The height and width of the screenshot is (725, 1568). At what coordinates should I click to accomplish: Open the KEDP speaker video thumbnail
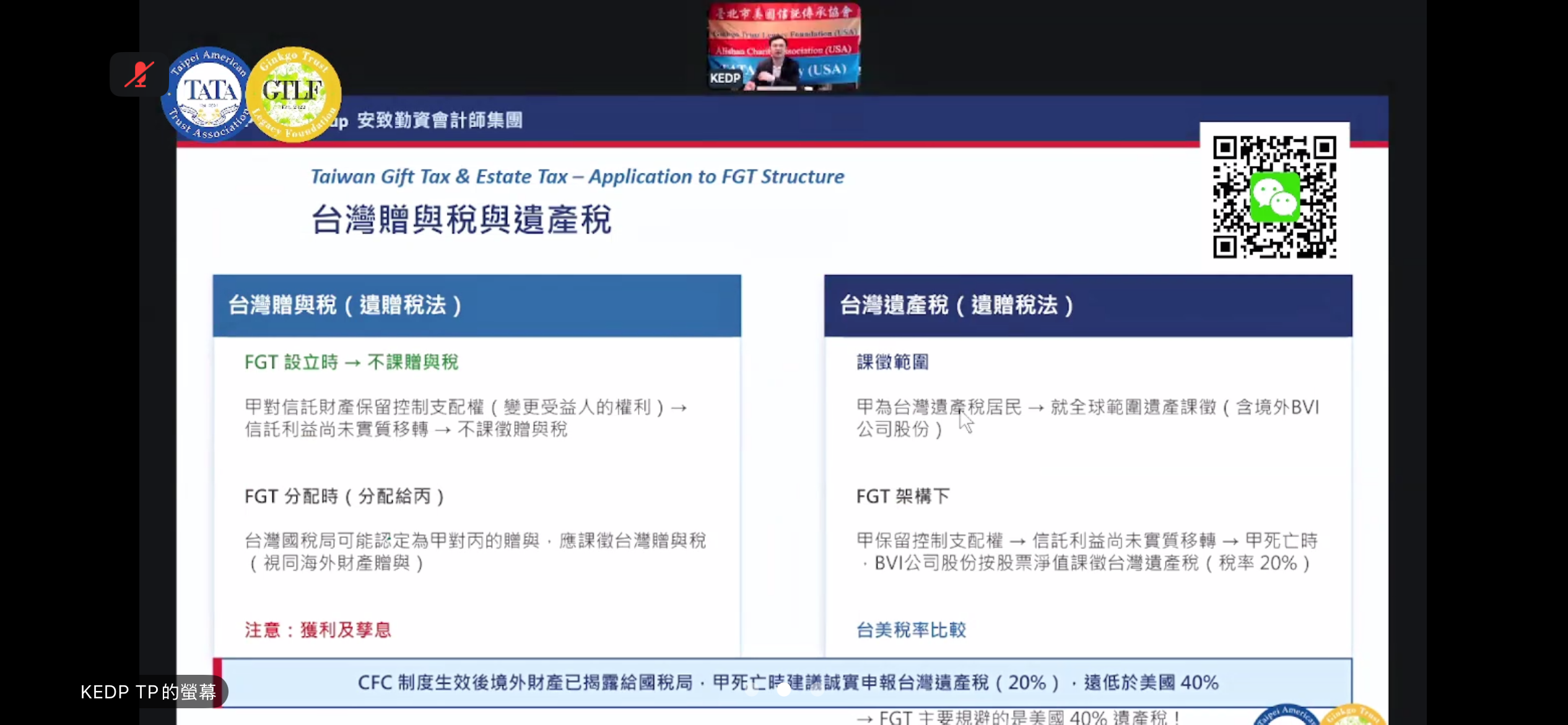coord(784,46)
